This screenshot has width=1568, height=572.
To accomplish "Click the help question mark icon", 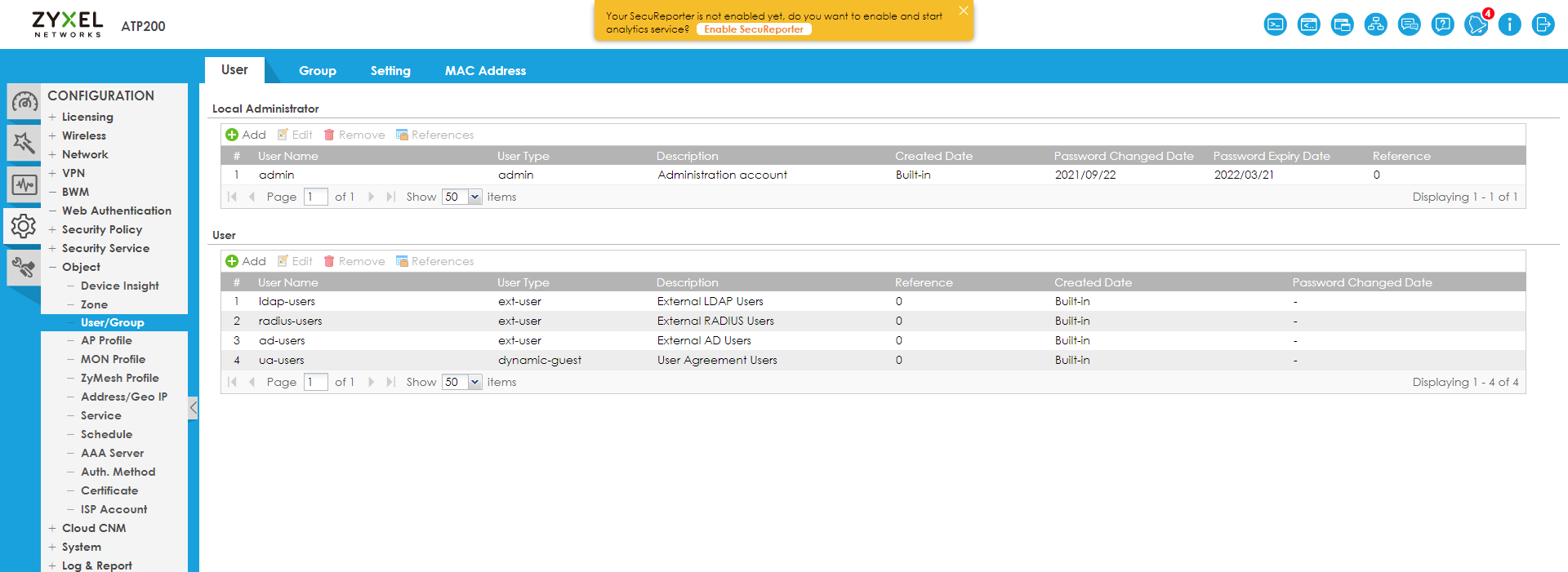I will (1443, 24).
